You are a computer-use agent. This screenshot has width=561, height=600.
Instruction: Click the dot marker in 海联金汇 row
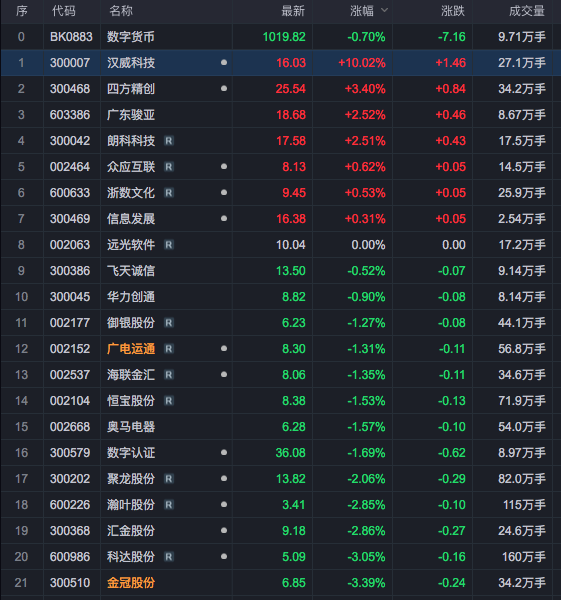(224, 375)
